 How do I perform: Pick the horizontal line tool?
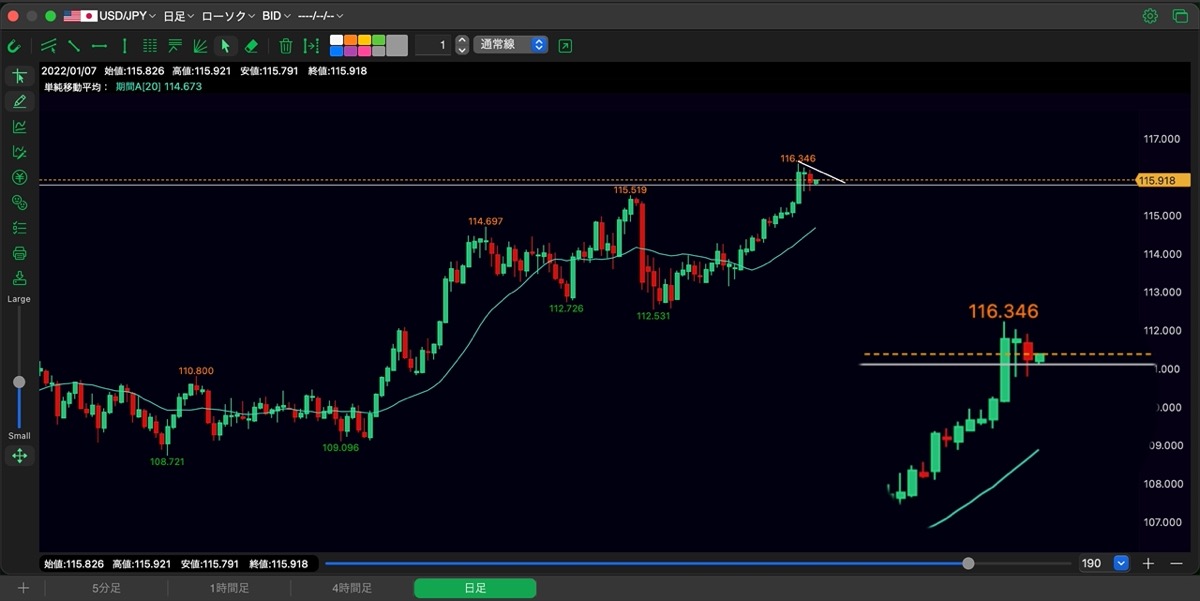[99, 45]
